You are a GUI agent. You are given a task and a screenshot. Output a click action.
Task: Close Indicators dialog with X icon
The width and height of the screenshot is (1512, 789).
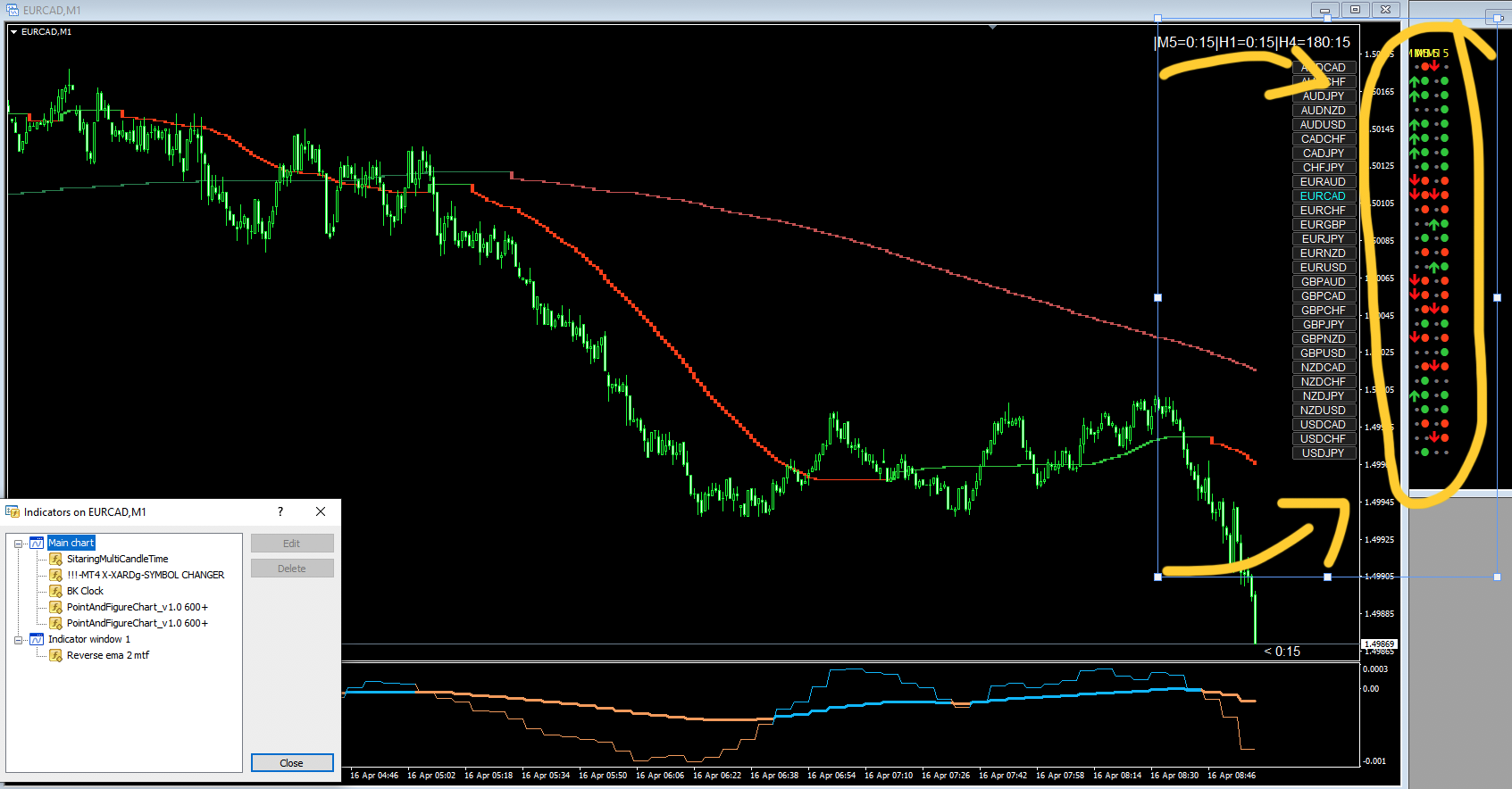(321, 511)
